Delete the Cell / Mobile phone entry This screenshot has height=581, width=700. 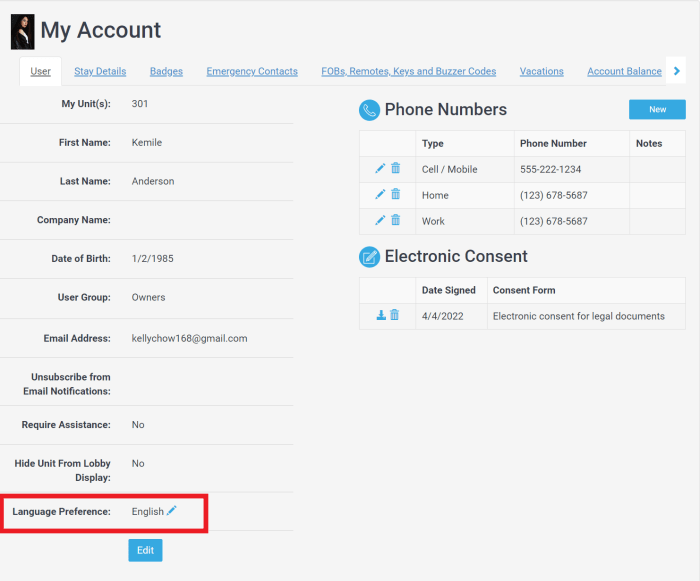point(395,169)
